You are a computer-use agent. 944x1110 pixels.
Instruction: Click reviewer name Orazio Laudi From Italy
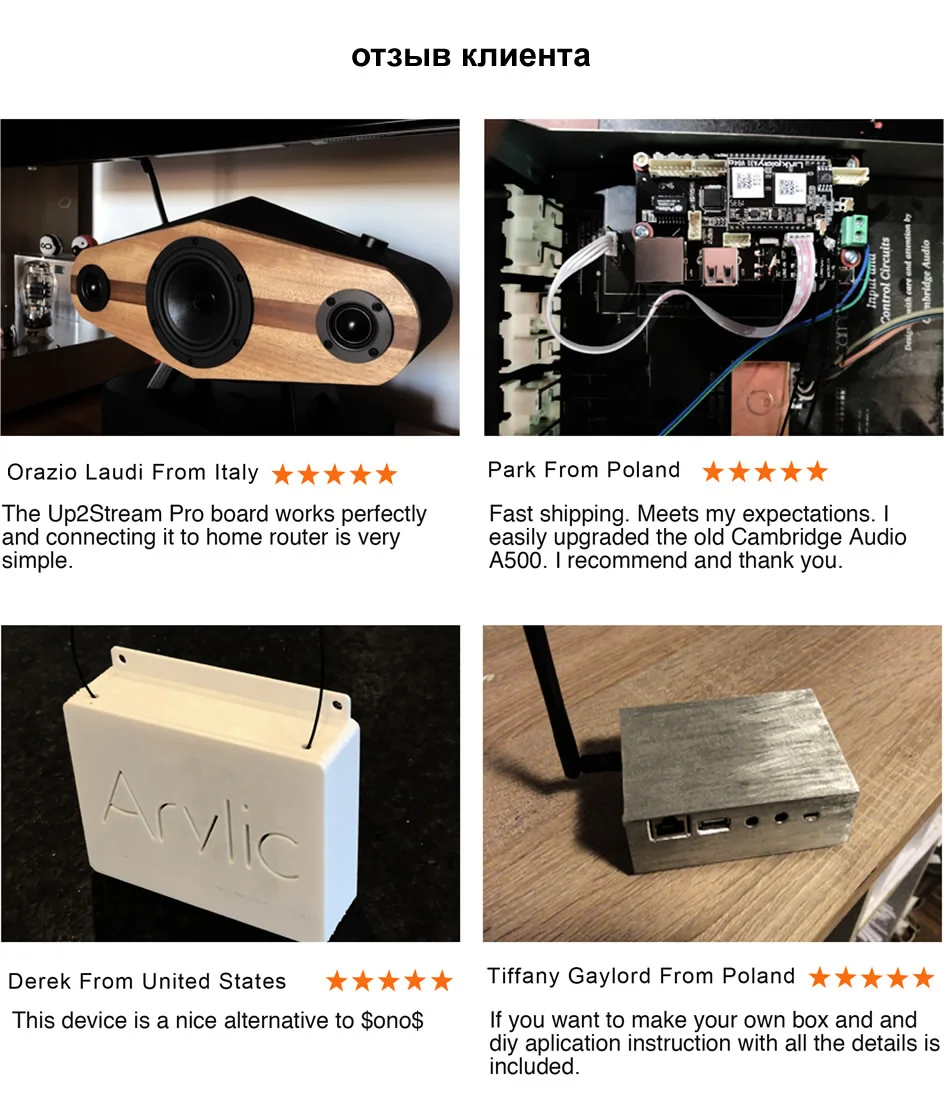tap(132, 472)
